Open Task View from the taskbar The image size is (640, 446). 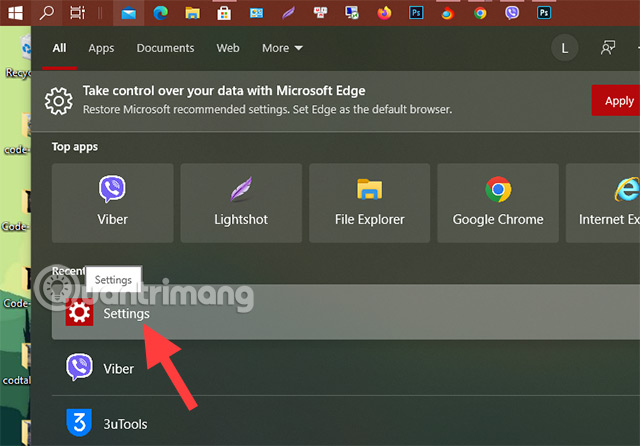pos(77,13)
